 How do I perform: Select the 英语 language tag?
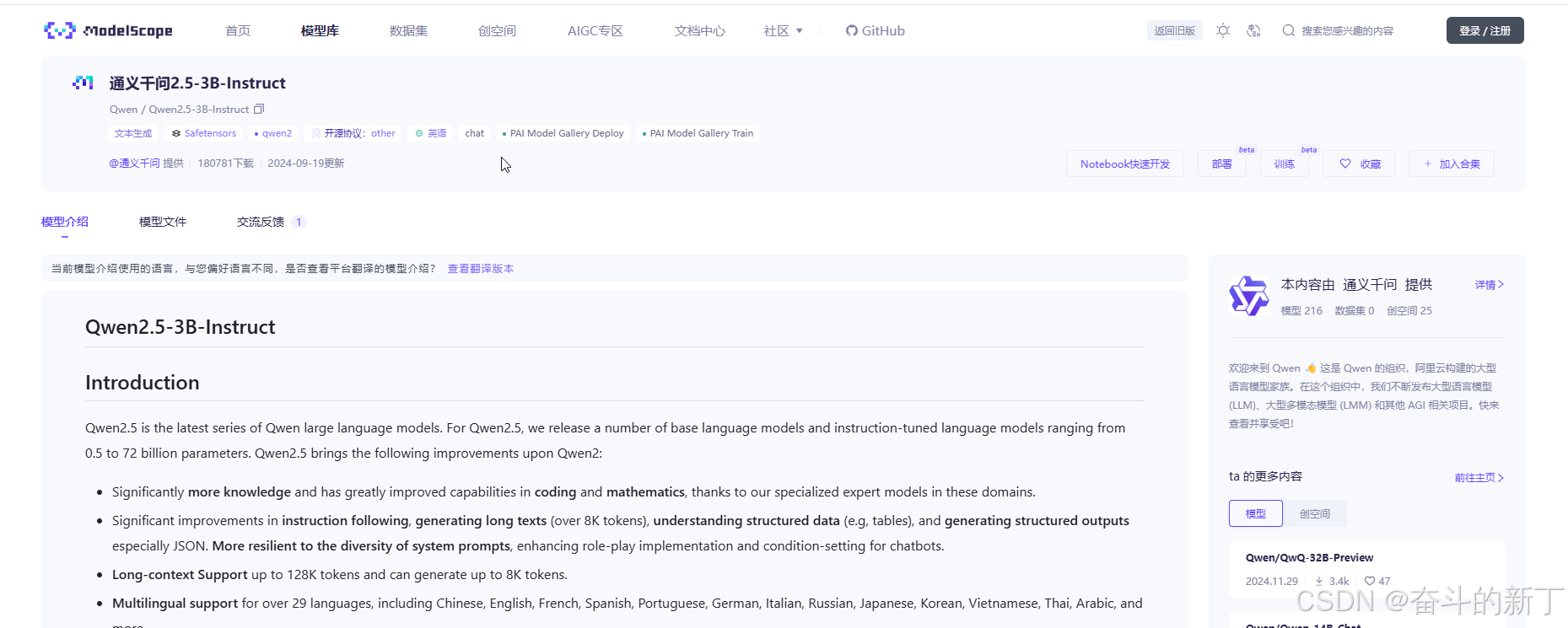(431, 133)
